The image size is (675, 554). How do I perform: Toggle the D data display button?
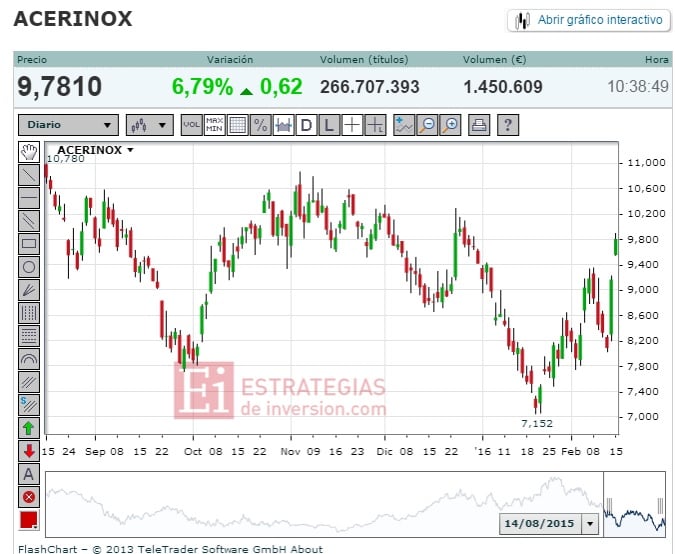(307, 125)
